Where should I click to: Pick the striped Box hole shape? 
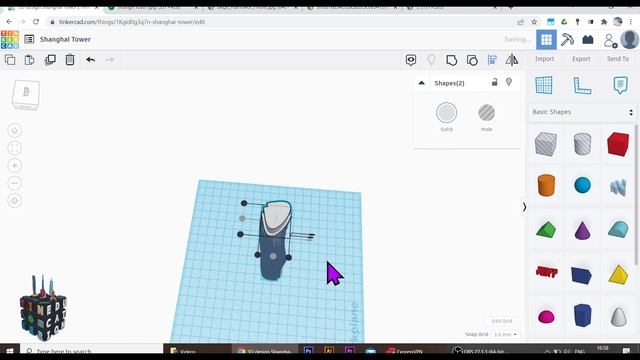coord(546,144)
